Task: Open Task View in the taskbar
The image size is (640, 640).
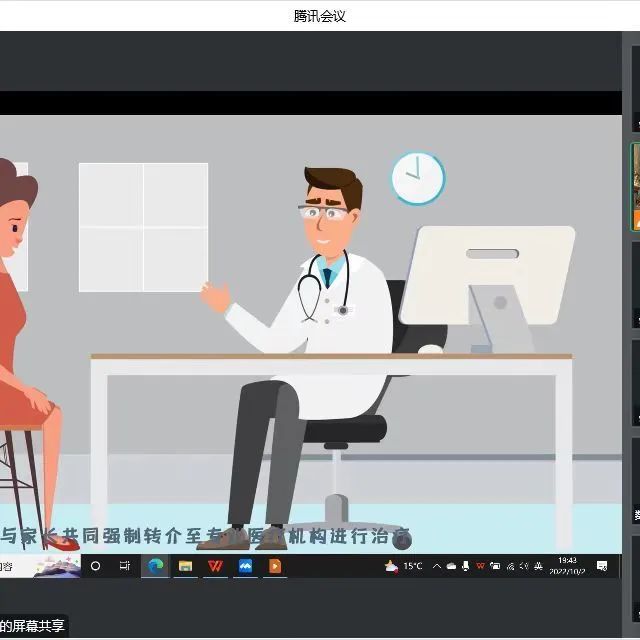Action: click(125, 566)
